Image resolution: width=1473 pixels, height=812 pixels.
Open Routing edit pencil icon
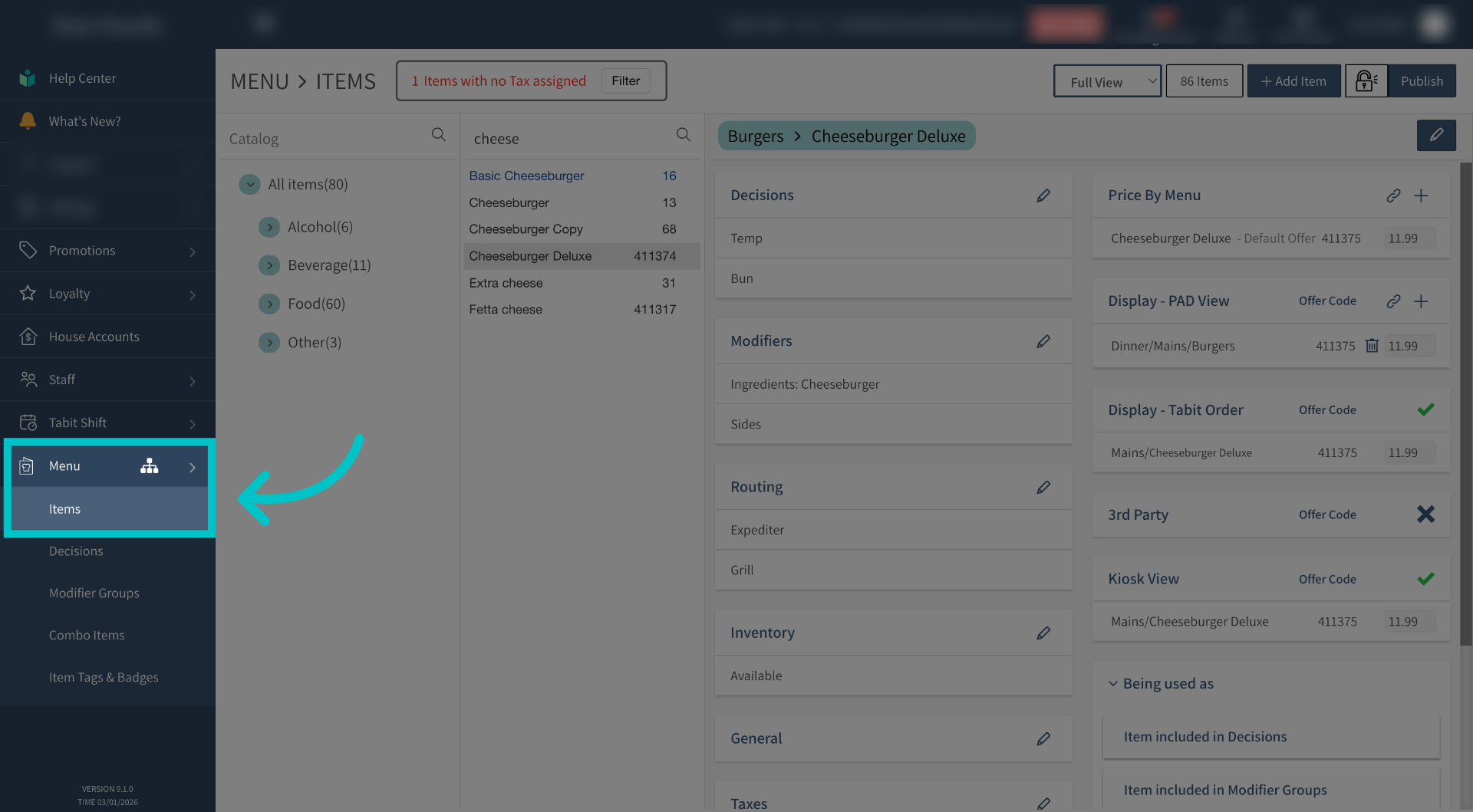click(1043, 487)
